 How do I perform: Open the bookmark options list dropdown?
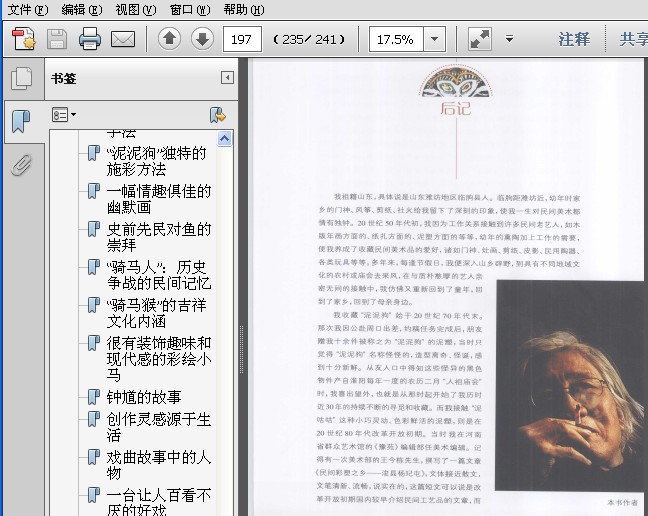[64, 114]
